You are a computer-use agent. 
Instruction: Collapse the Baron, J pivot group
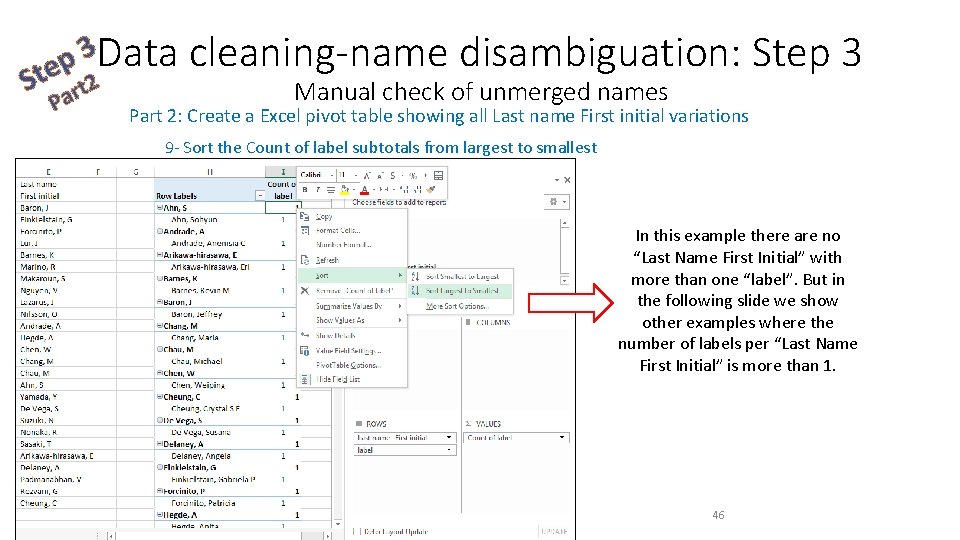[160, 302]
